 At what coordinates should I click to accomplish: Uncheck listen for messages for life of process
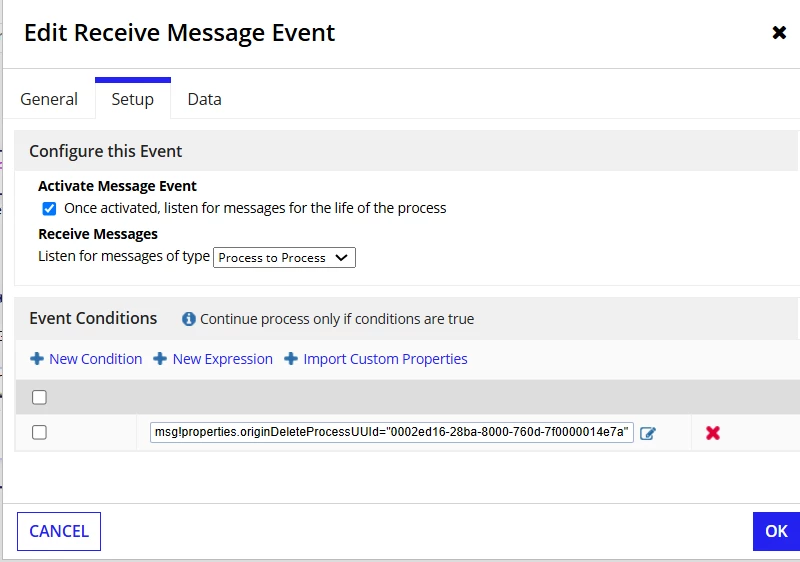[x=49, y=209]
